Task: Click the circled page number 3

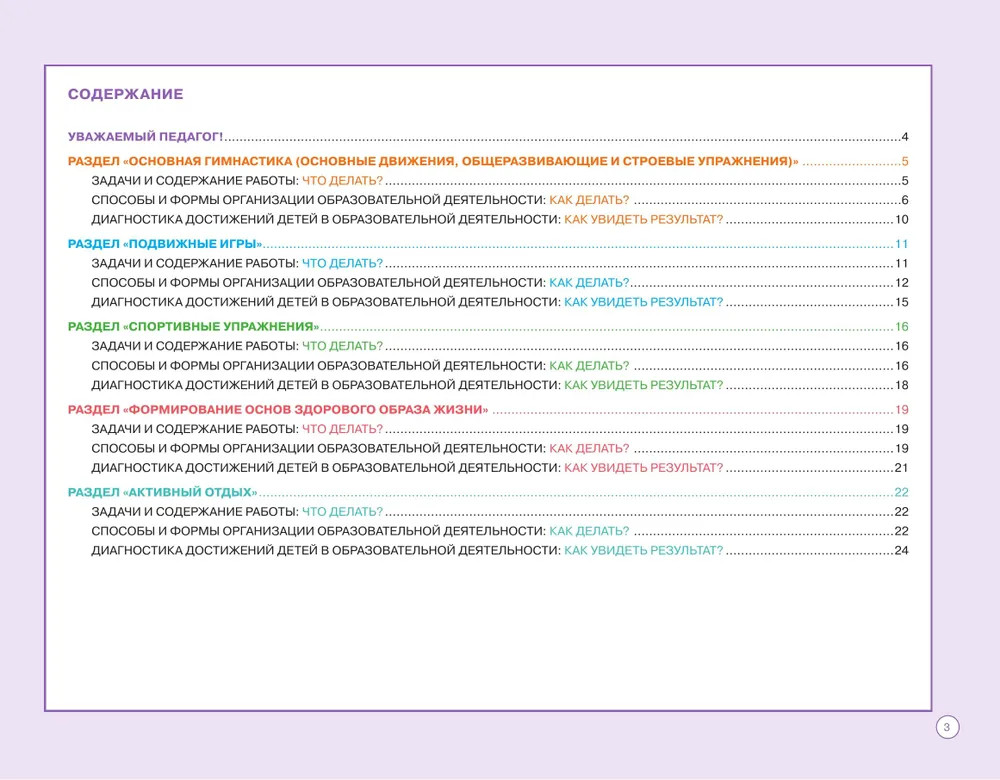Action: tap(947, 727)
